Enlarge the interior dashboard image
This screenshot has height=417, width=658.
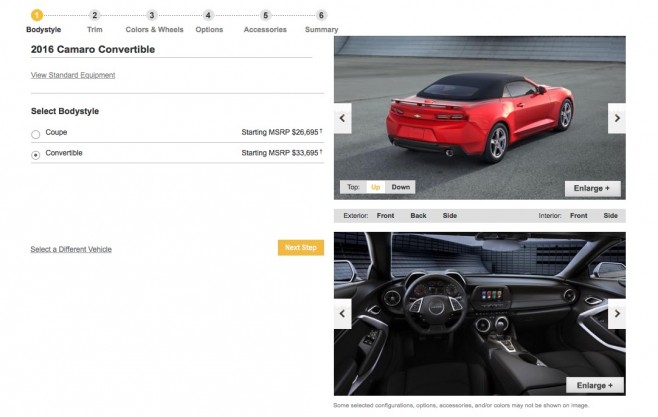pyautogui.click(x=595, y=385)
